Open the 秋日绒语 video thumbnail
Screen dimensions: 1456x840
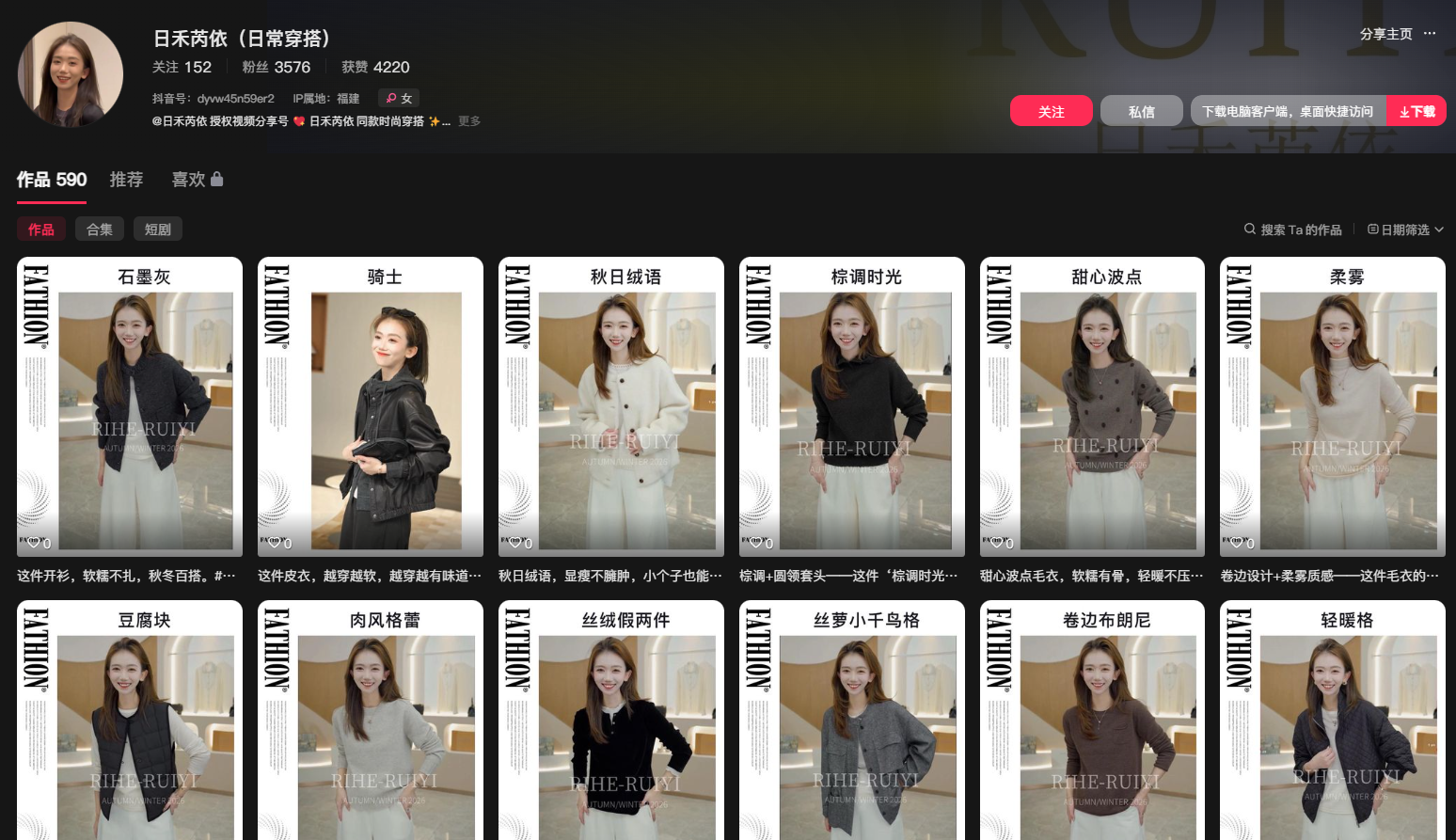[611, 406]
